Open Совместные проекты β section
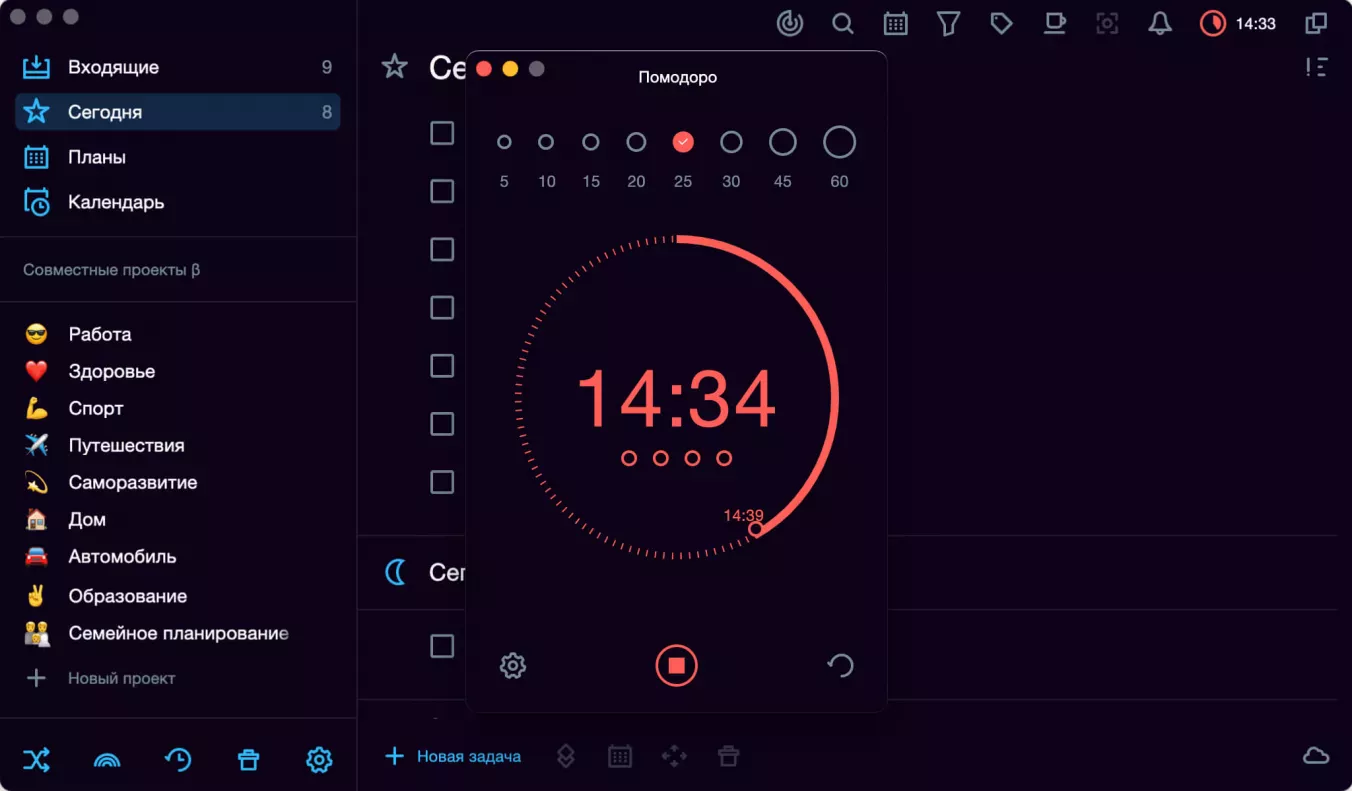The height and width of the screenshot is (791, 1352). pyautogui.click(x=112, y=270)
